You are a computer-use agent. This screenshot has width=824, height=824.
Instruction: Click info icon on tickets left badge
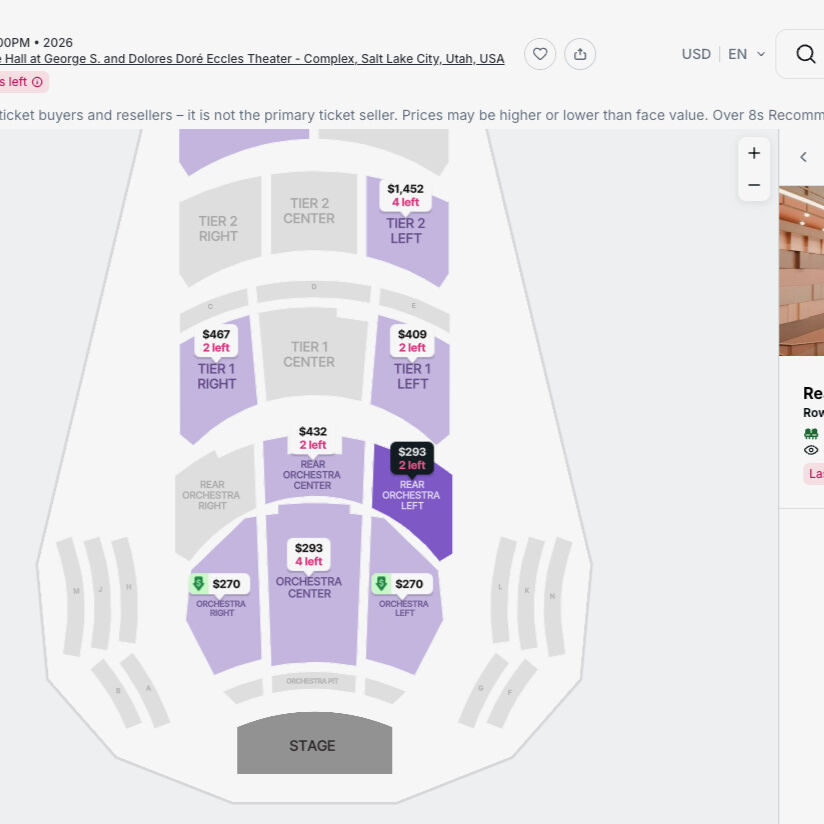click(37, 82)
